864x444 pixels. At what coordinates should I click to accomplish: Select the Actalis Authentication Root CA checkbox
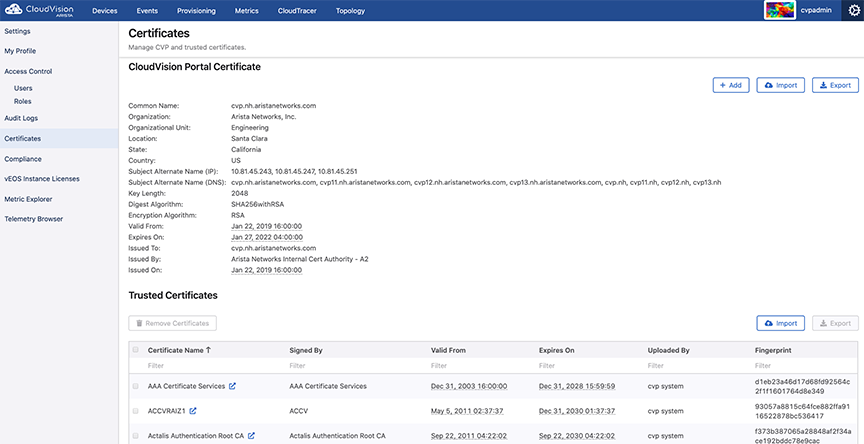[136, 436]
